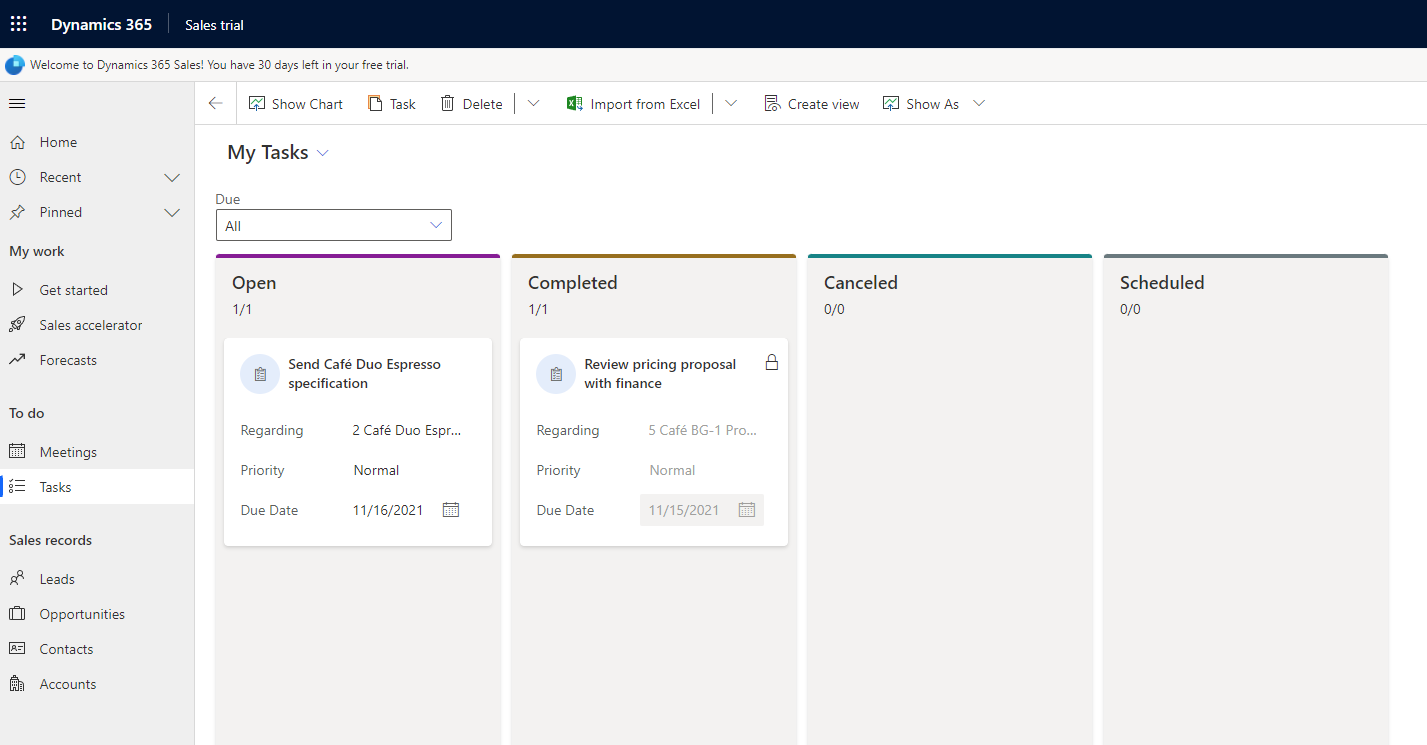Screen dimensions: 1427x745
Task: Open Review pricing proposal with finance task
Action: coord(660,374)
